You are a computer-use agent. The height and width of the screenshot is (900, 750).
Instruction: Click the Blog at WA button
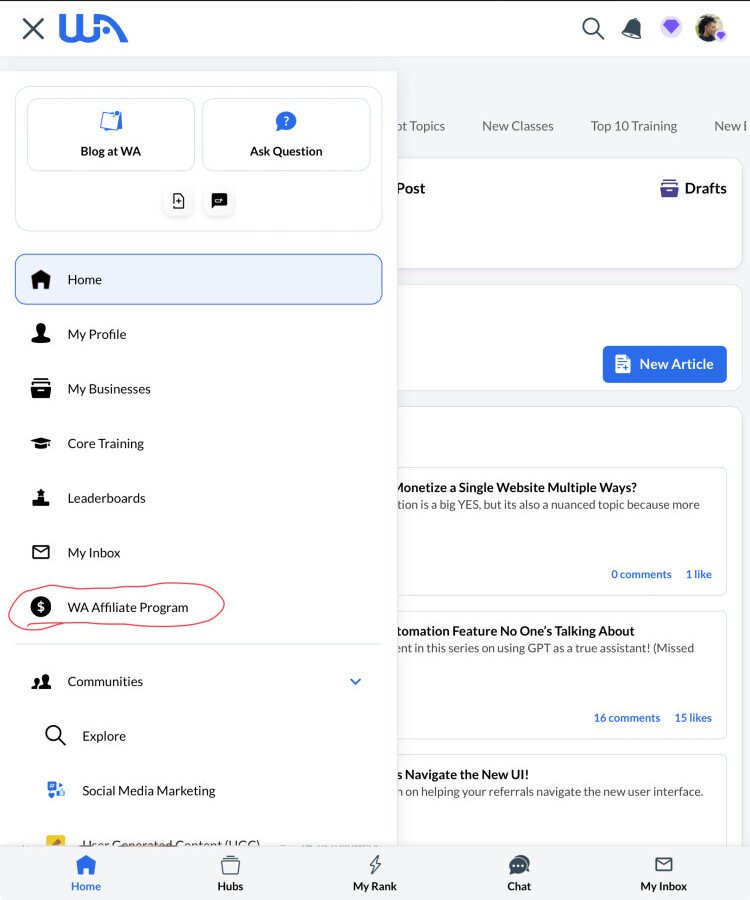pos(111,135)
